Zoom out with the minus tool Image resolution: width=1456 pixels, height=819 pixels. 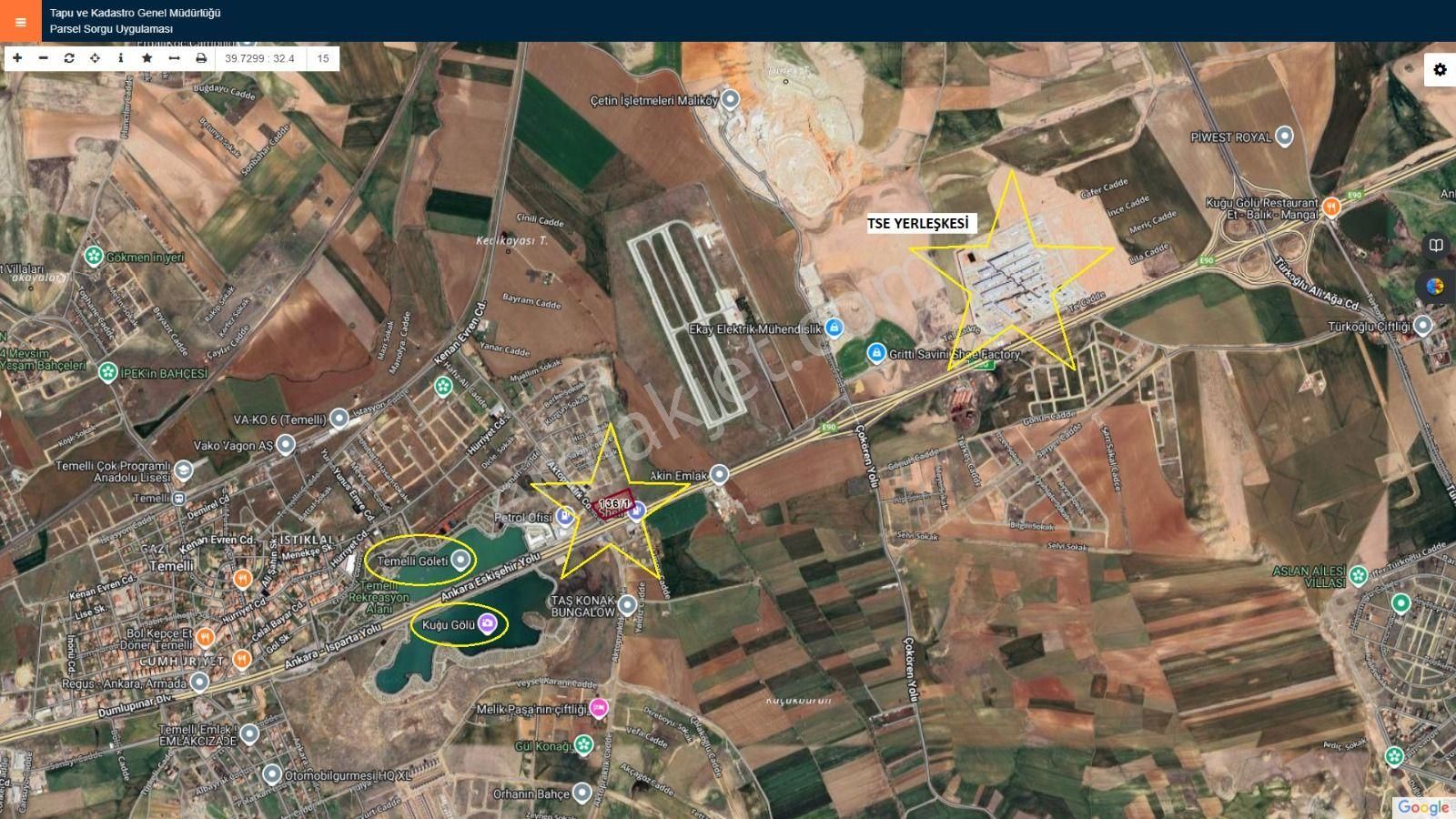pyautogui.click(x=43, y=58)
